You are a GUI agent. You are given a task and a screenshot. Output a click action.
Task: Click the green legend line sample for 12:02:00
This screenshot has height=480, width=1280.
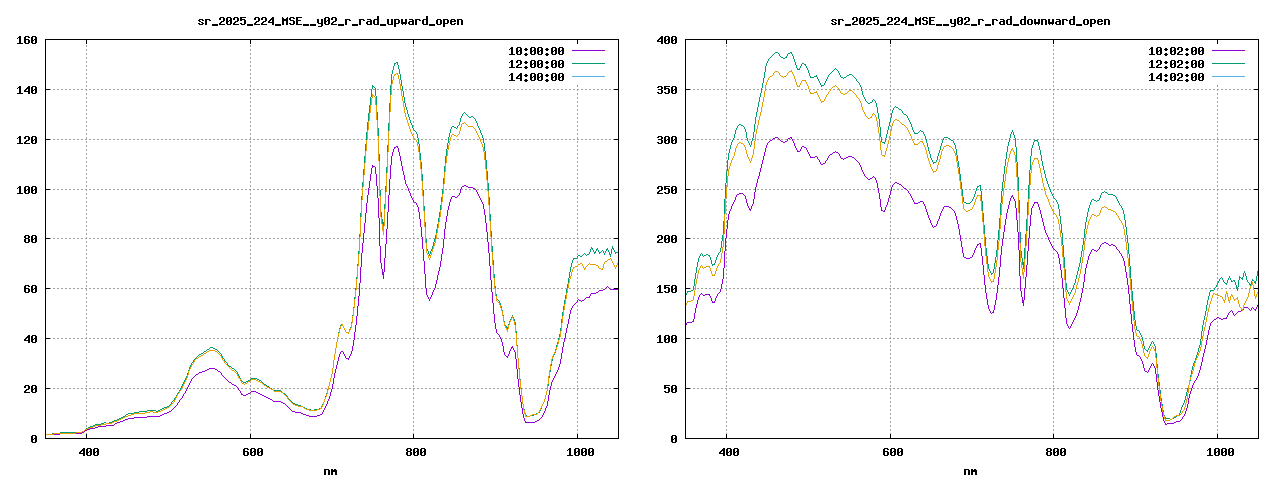(x=1228, y=64)
